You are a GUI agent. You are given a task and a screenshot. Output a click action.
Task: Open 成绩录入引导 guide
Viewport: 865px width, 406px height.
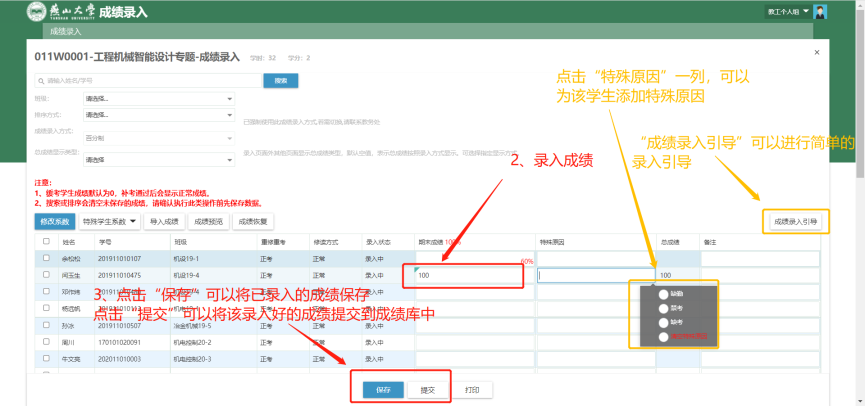tap(796, 221)
